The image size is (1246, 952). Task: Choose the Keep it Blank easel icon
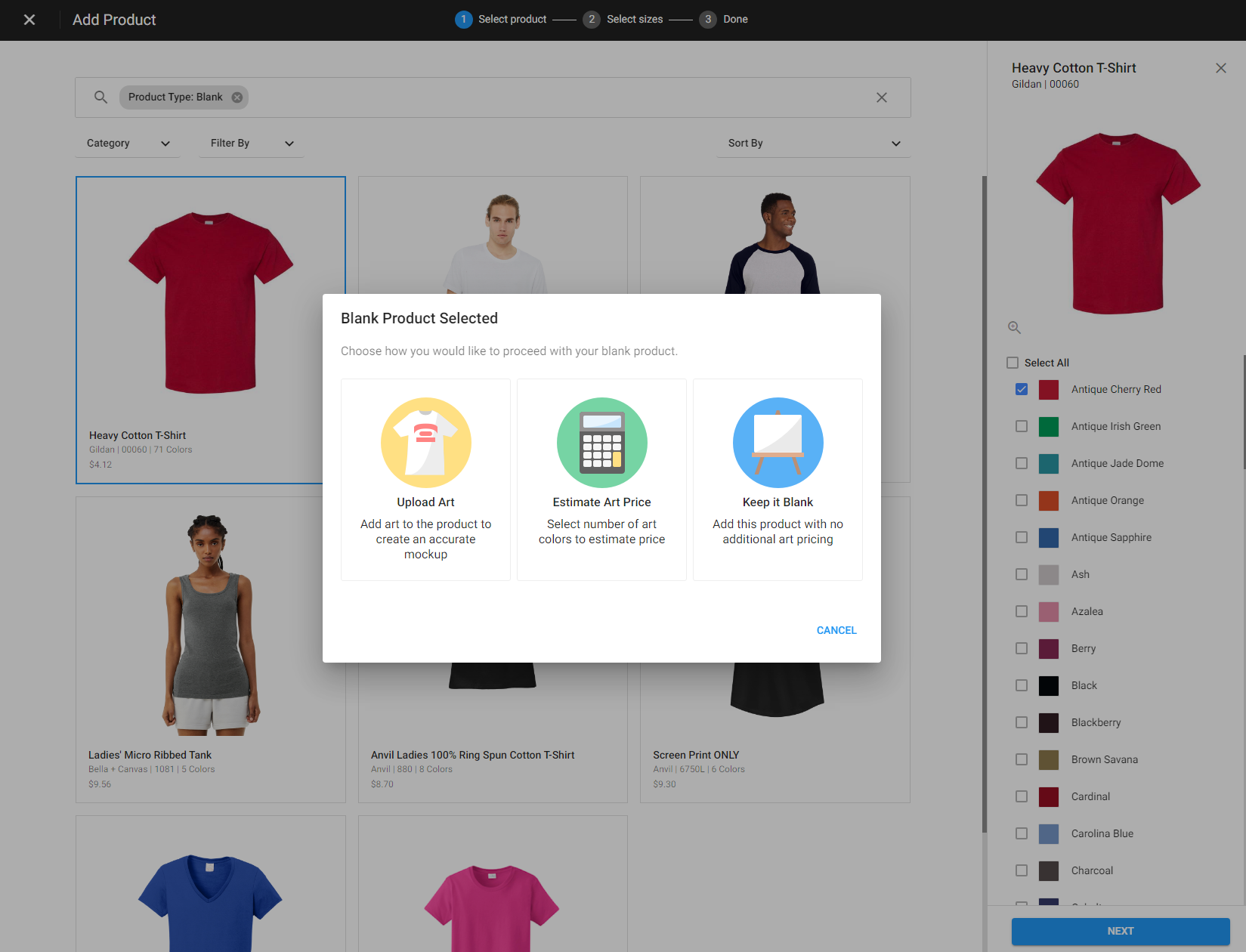tap(778, 443)
